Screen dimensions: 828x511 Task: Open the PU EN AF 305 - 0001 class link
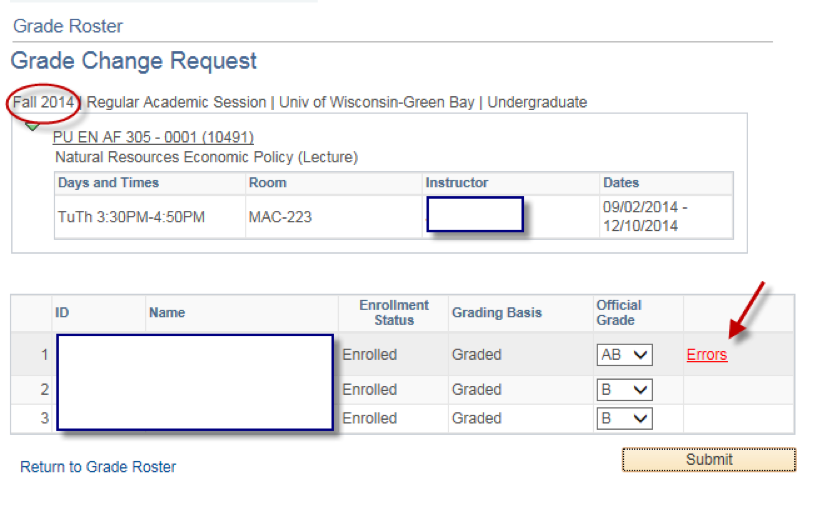tap(153, 137)
